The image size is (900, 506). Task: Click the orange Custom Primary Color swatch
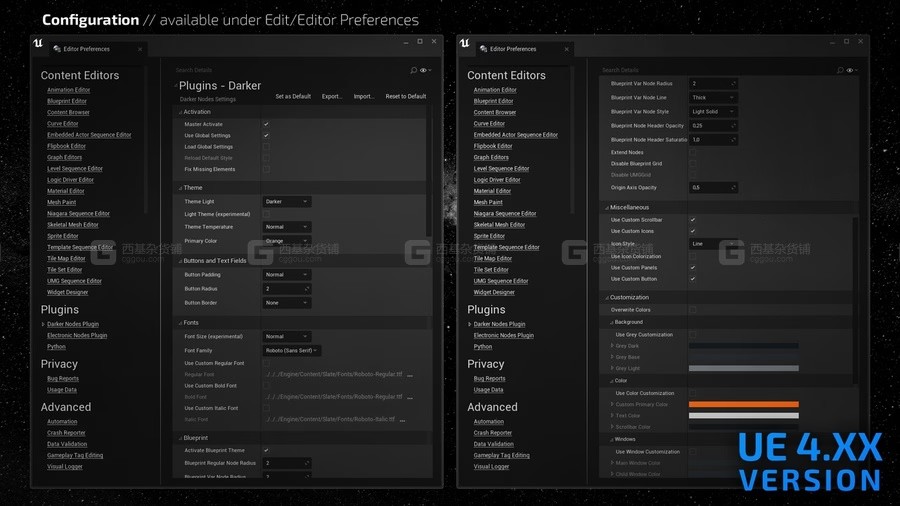tap(743, 404)
